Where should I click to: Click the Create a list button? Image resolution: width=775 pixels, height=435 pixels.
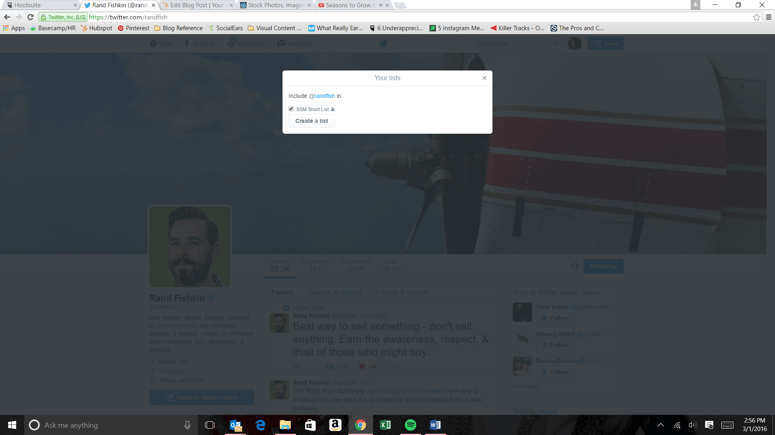pos(311,121)
